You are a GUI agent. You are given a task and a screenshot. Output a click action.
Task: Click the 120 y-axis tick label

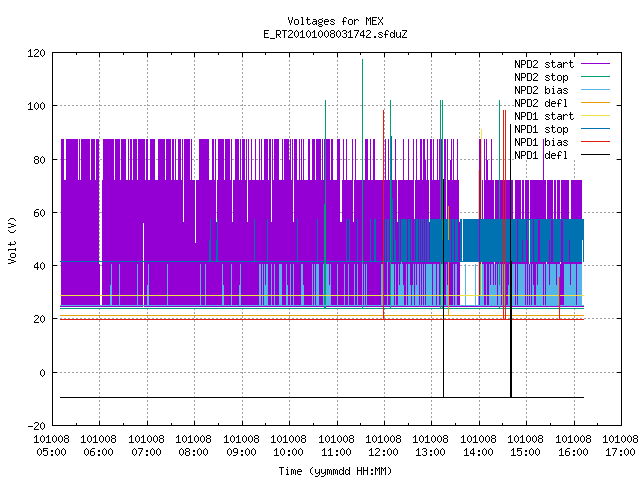tap(36, 53)
